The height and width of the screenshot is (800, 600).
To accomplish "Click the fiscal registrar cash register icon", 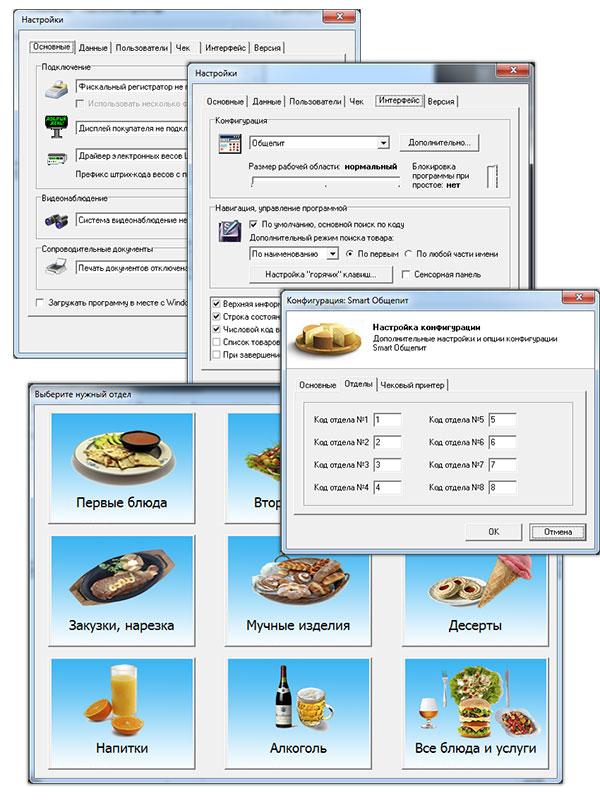I will (55, 91).
